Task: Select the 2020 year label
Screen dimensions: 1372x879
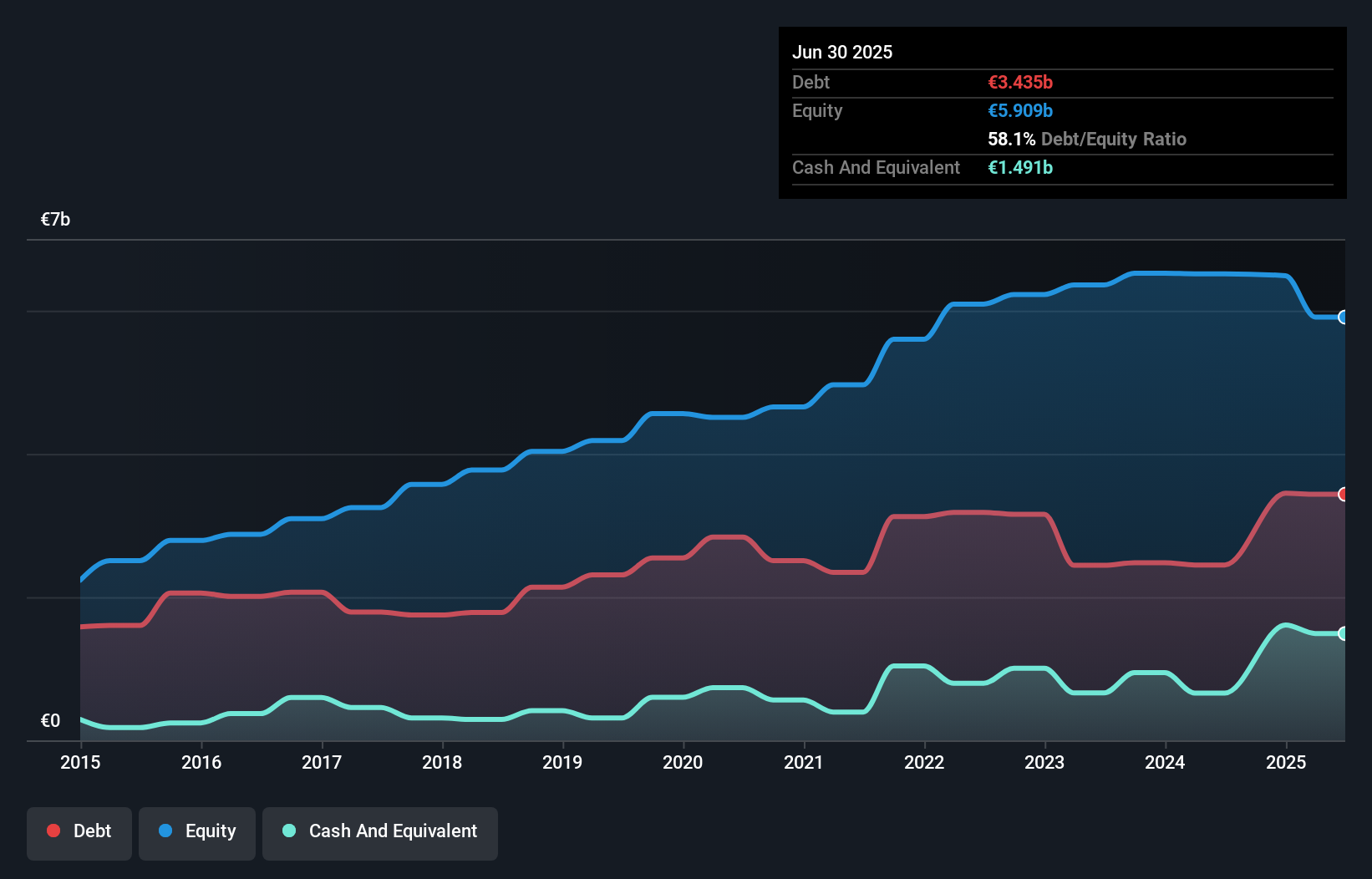Action: tap(683, 762)
